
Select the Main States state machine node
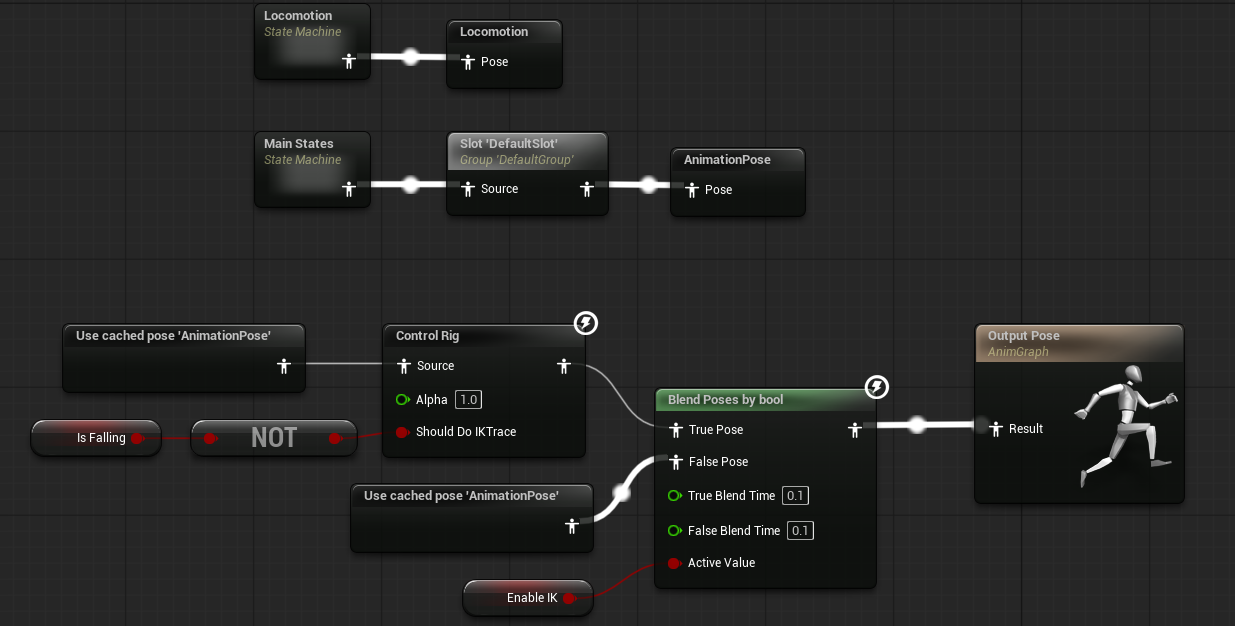coord(299,144)
